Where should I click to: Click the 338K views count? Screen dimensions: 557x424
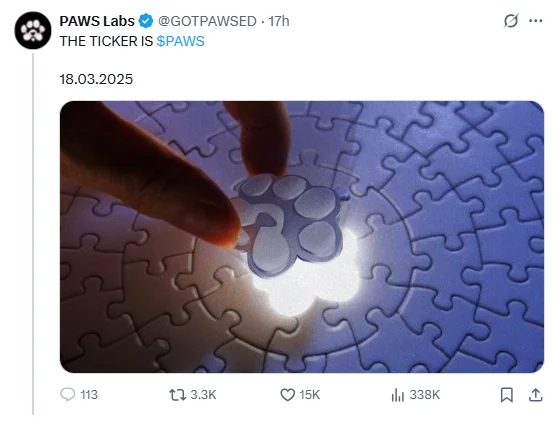coord(425,395)
